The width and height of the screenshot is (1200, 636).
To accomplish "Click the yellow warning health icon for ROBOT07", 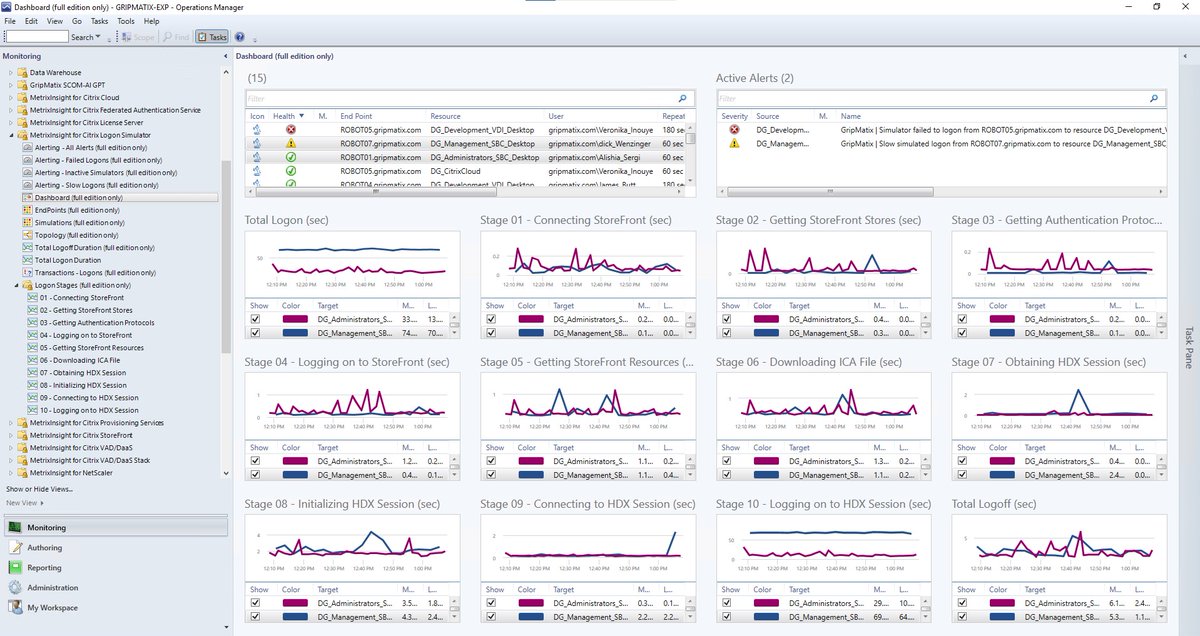I will click(290, 144).
